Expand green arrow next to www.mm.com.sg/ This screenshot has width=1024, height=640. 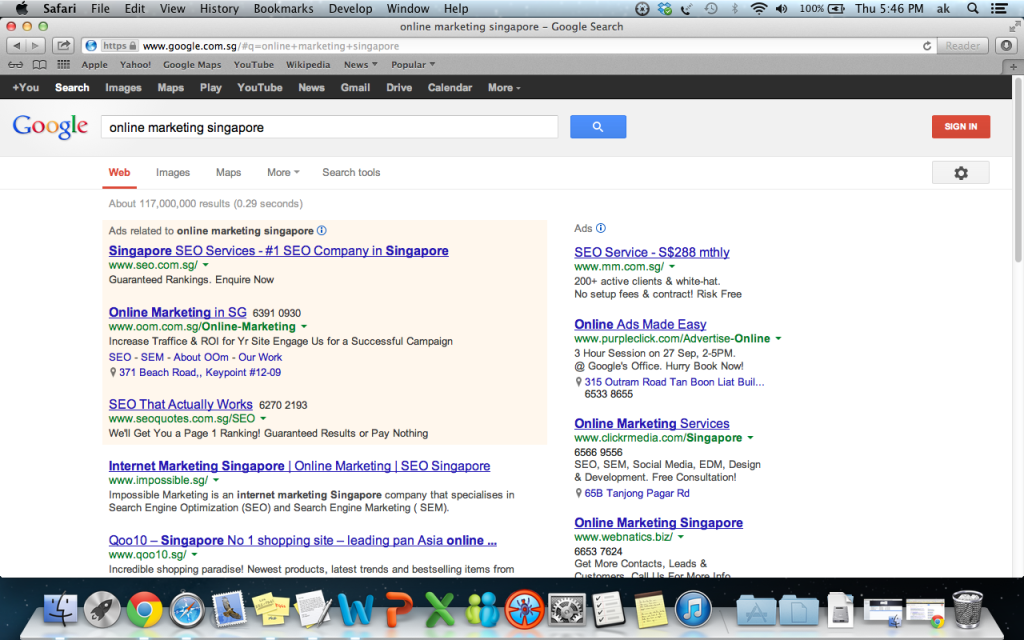672,266
